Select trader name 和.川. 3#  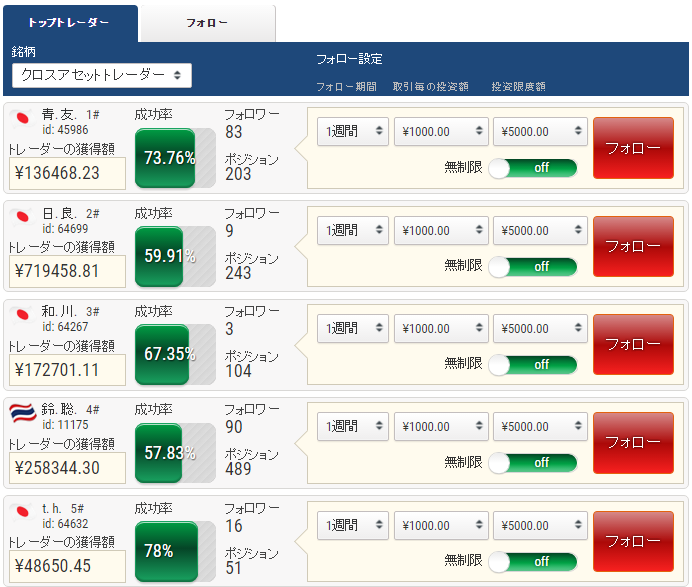71,312
